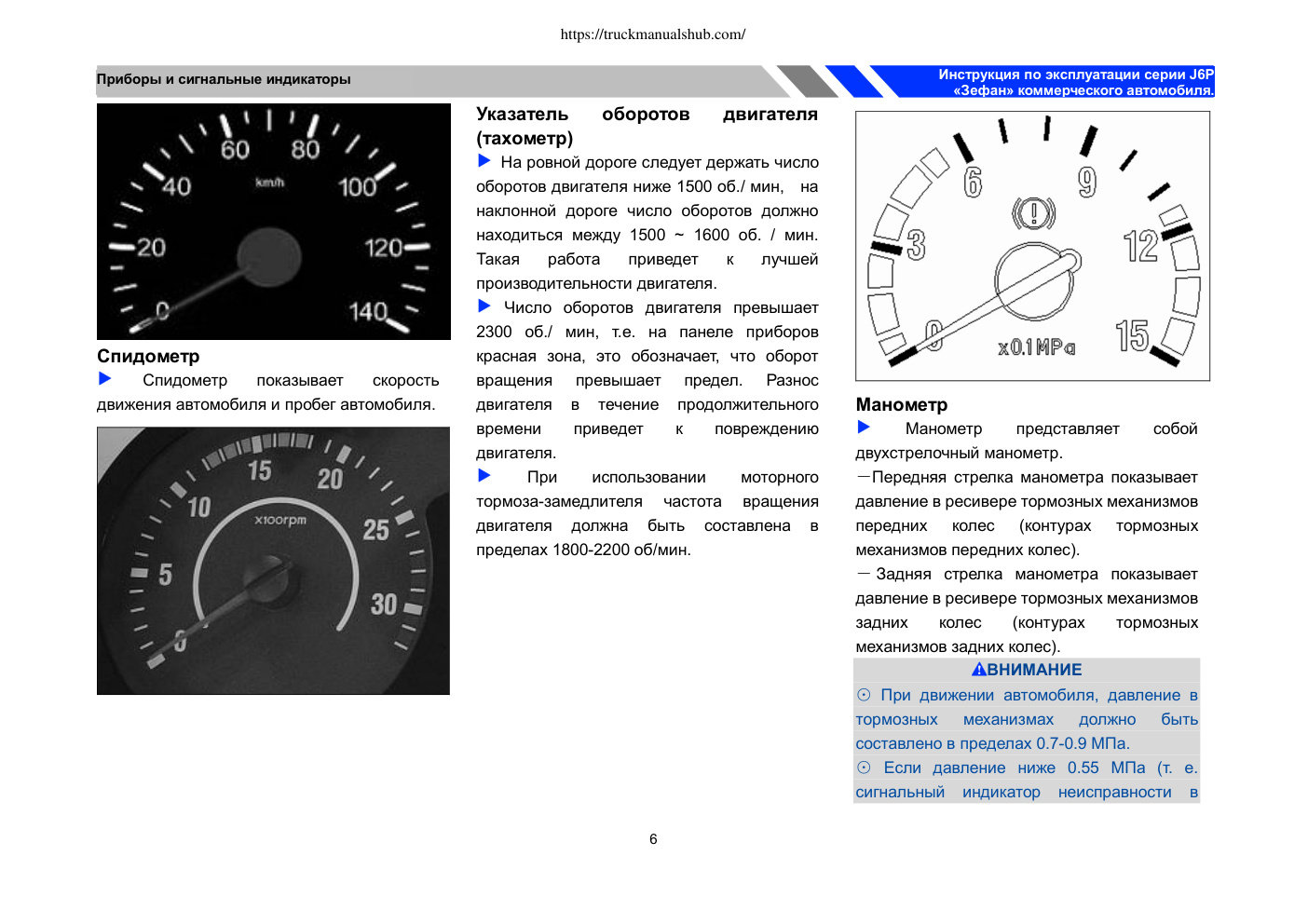1308x924 pixels.
Task: Click the line 'производительности двигателя.'
Action: pyautogui.click(x=597, y=283)
